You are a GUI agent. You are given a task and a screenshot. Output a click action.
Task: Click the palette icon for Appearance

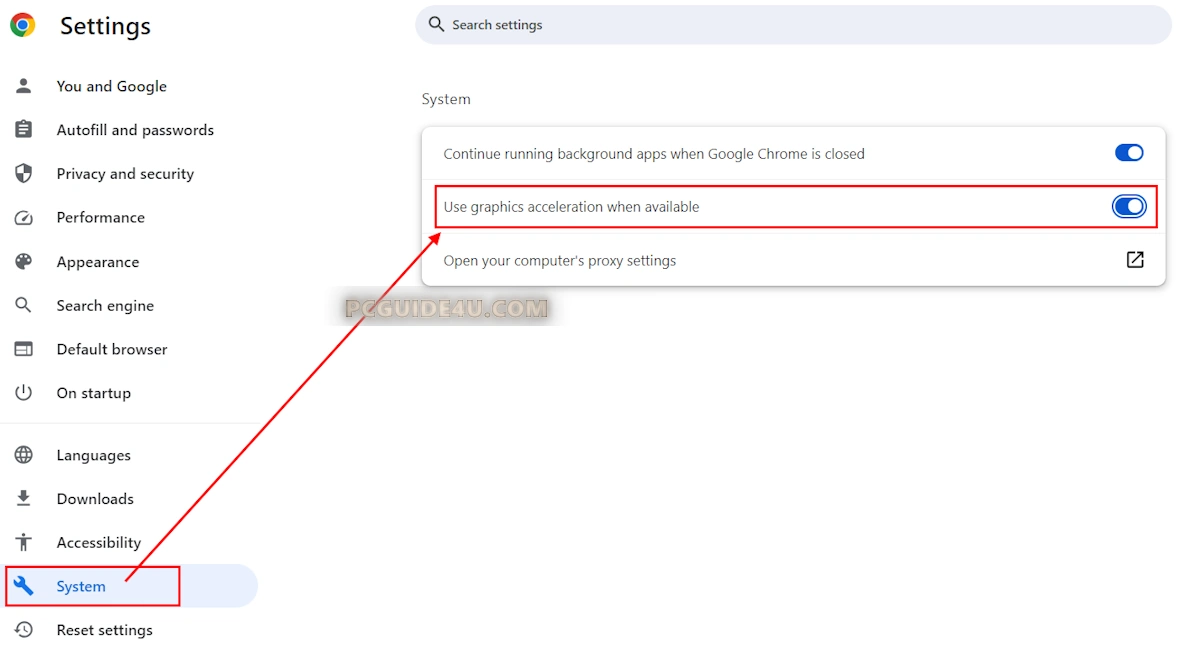tap(24, 262)
